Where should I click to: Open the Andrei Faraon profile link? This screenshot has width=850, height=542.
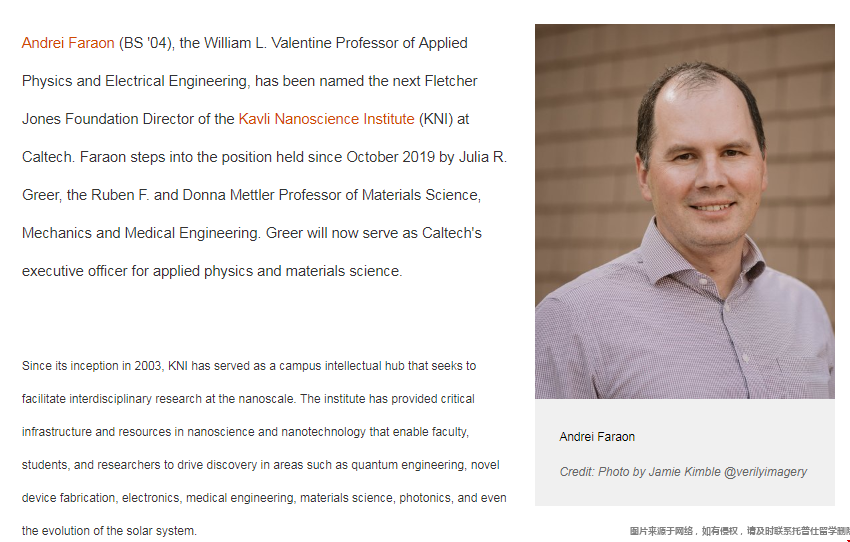click(x=68, y=43)
